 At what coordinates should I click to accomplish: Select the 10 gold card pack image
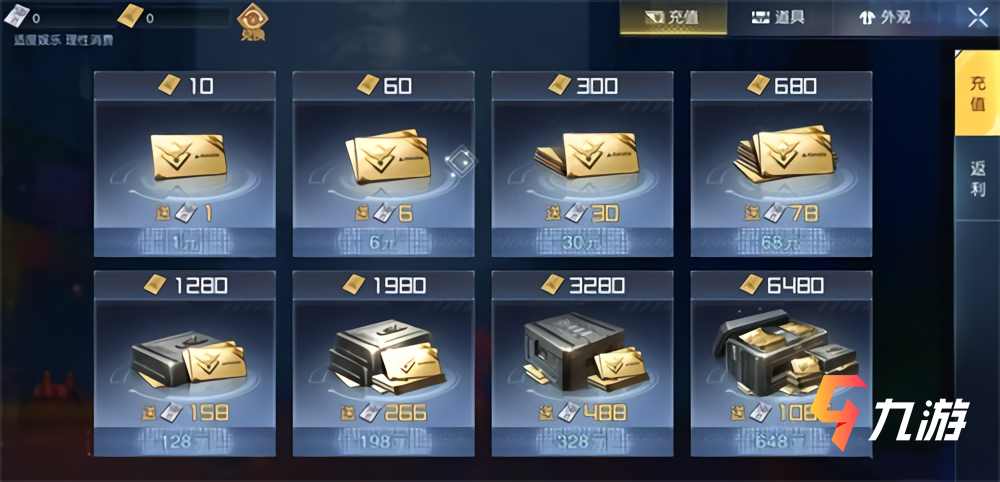point(189,156)
